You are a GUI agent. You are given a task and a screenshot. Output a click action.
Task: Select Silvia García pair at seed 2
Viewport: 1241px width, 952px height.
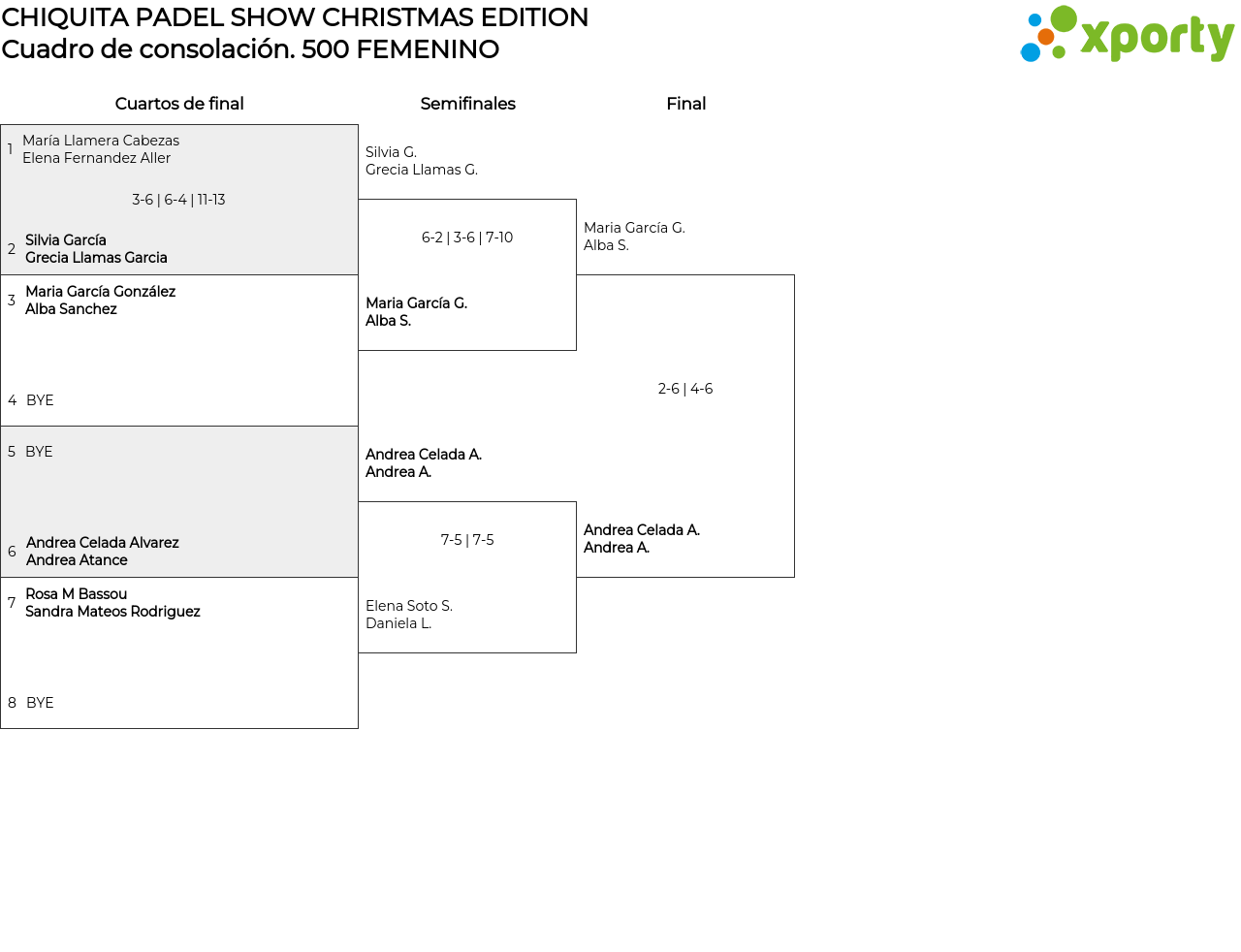96,249
